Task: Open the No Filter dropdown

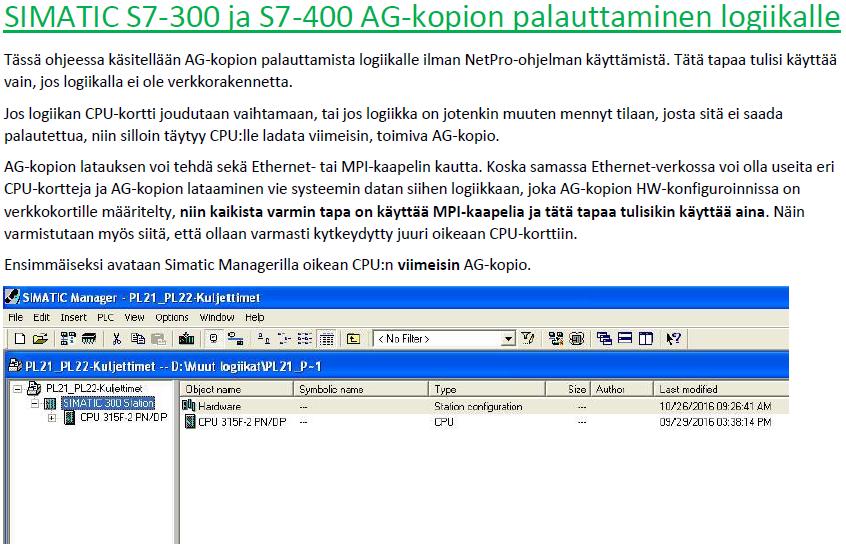Action: tap(508, 339)
